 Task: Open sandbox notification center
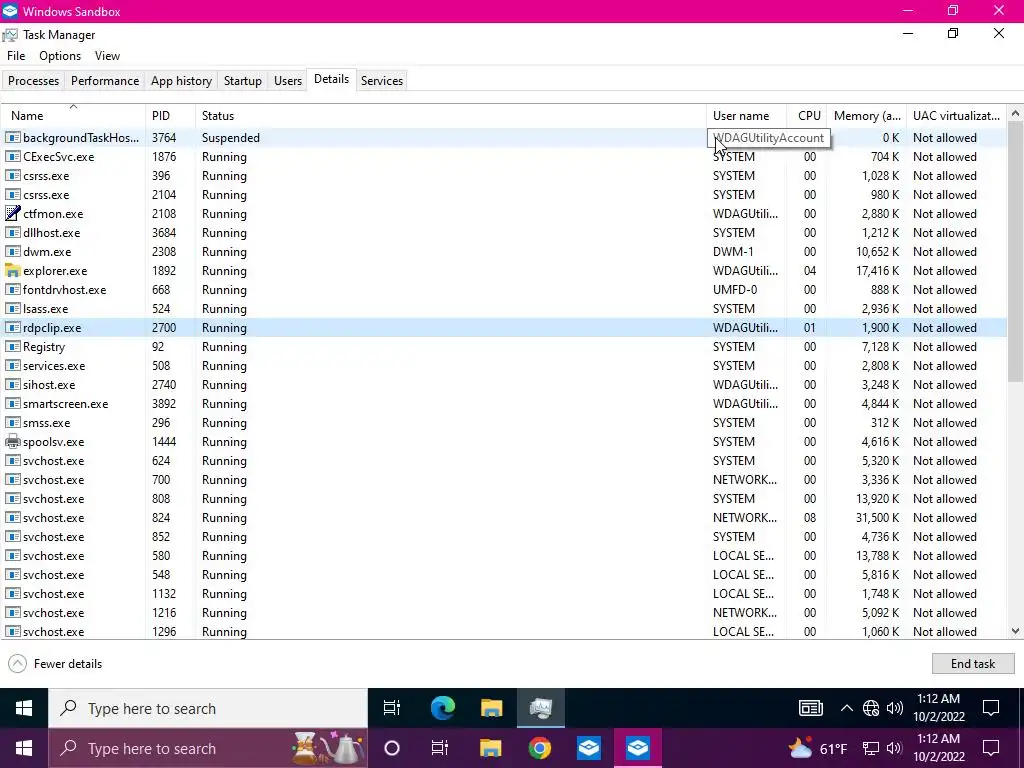(991, 708)
